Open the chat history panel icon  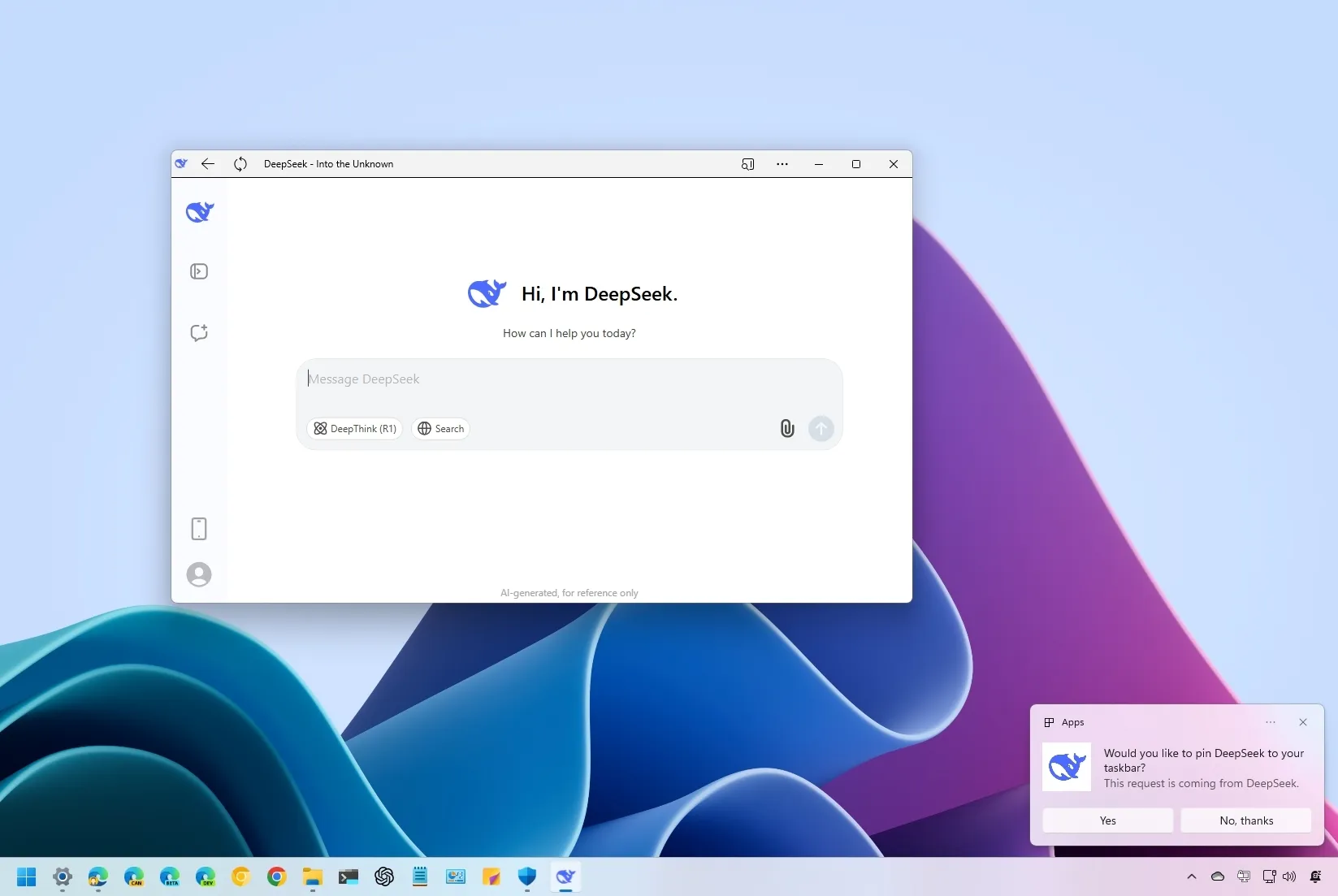point(198,271)
